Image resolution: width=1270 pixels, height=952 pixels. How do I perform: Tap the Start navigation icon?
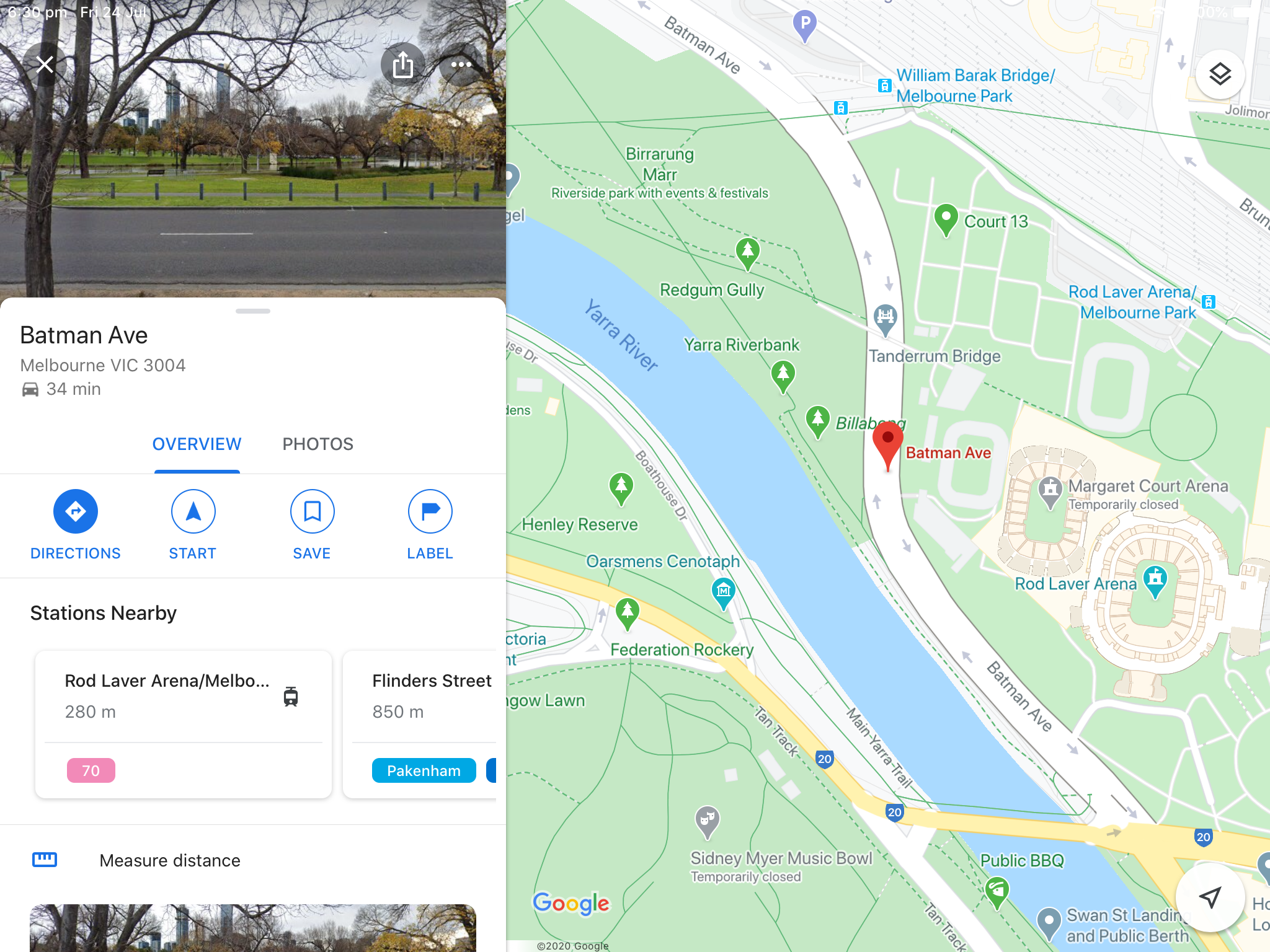193,511
